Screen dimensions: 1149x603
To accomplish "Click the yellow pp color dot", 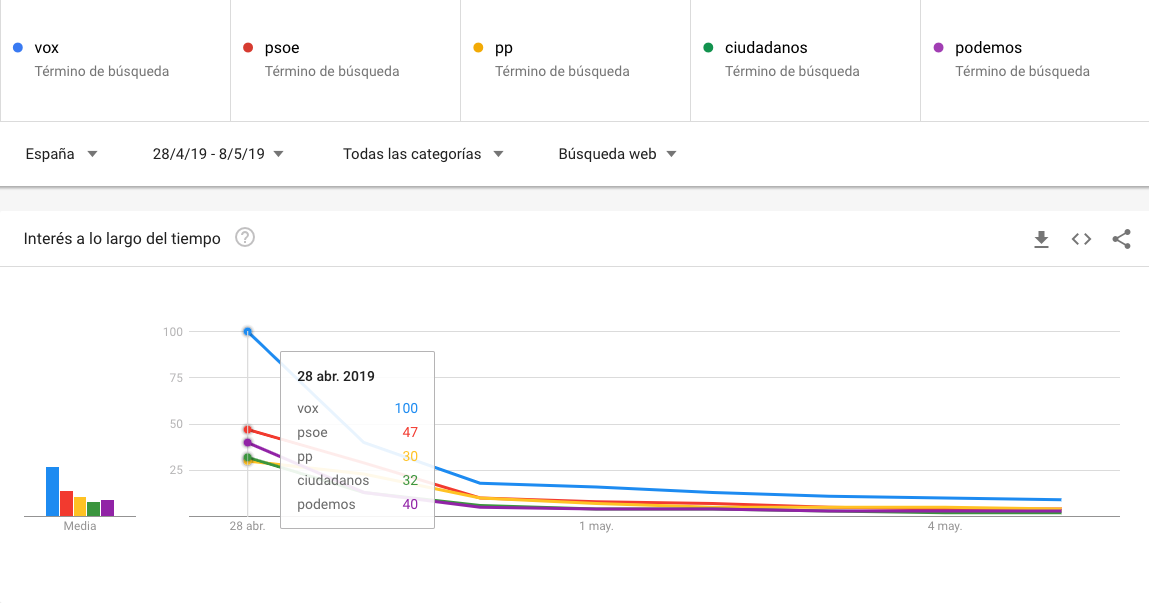I will pos(478,48).
